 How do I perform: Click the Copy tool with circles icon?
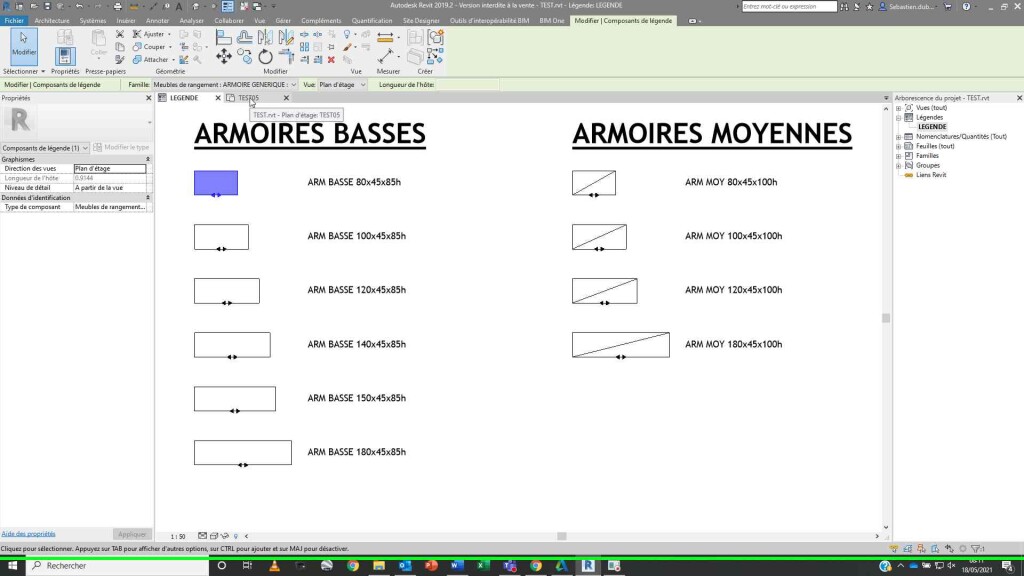[244, 56]
